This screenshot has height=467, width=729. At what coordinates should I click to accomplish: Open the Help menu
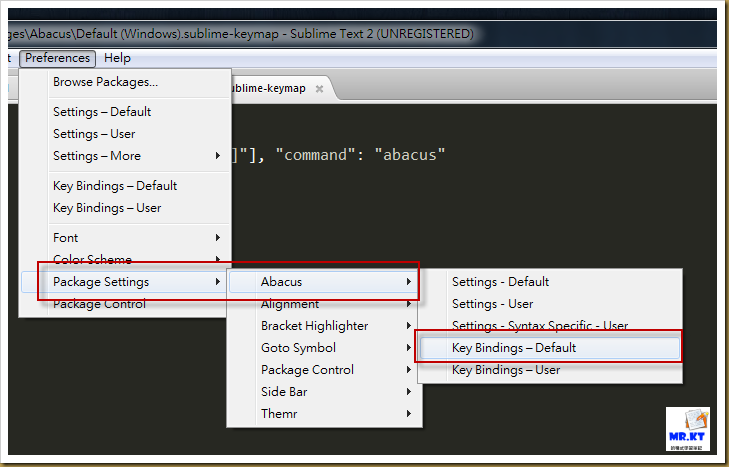tap(117, 58)
